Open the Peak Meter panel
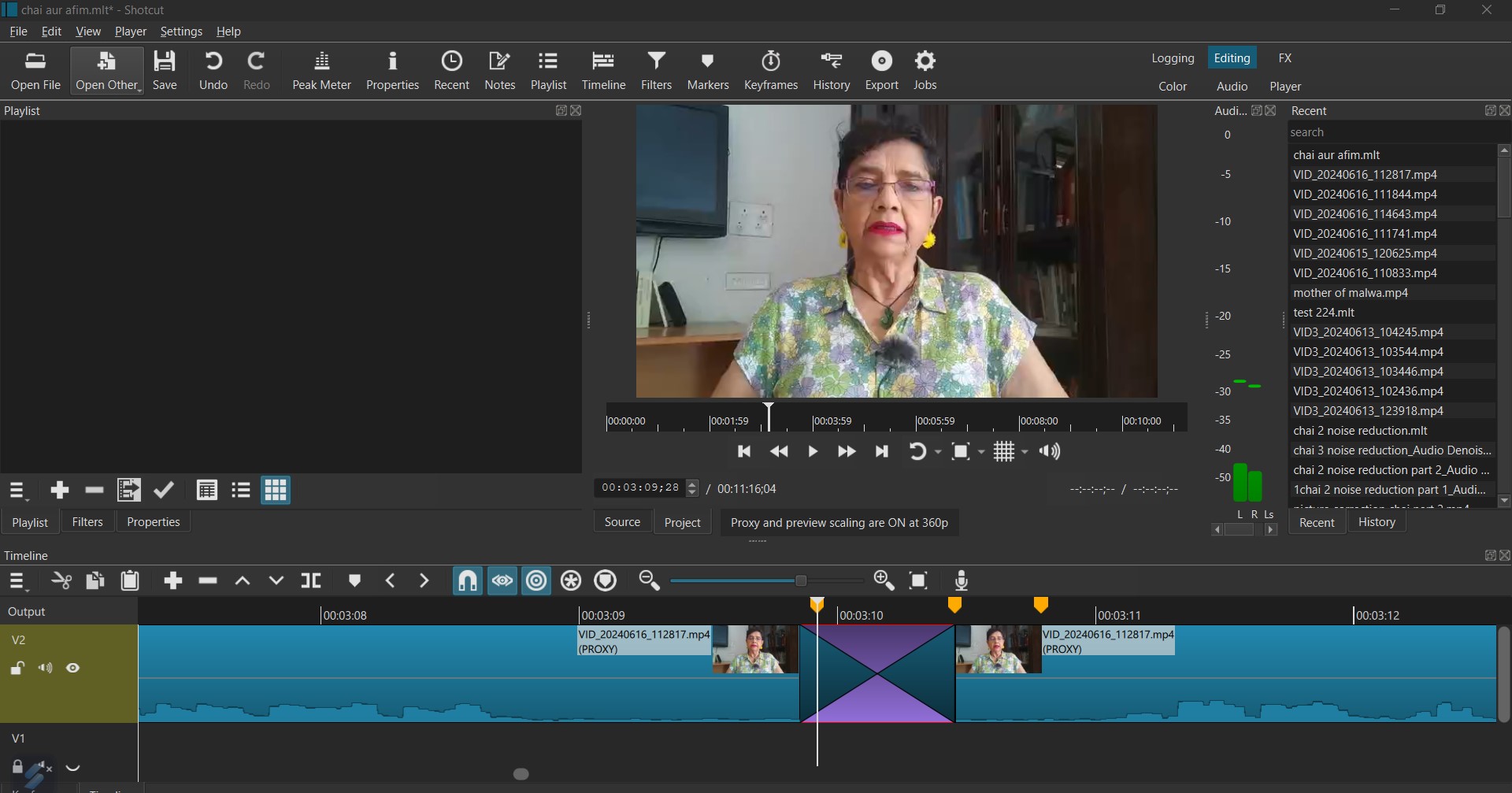This screenshot has width=1512, height=793. (321, 70)
